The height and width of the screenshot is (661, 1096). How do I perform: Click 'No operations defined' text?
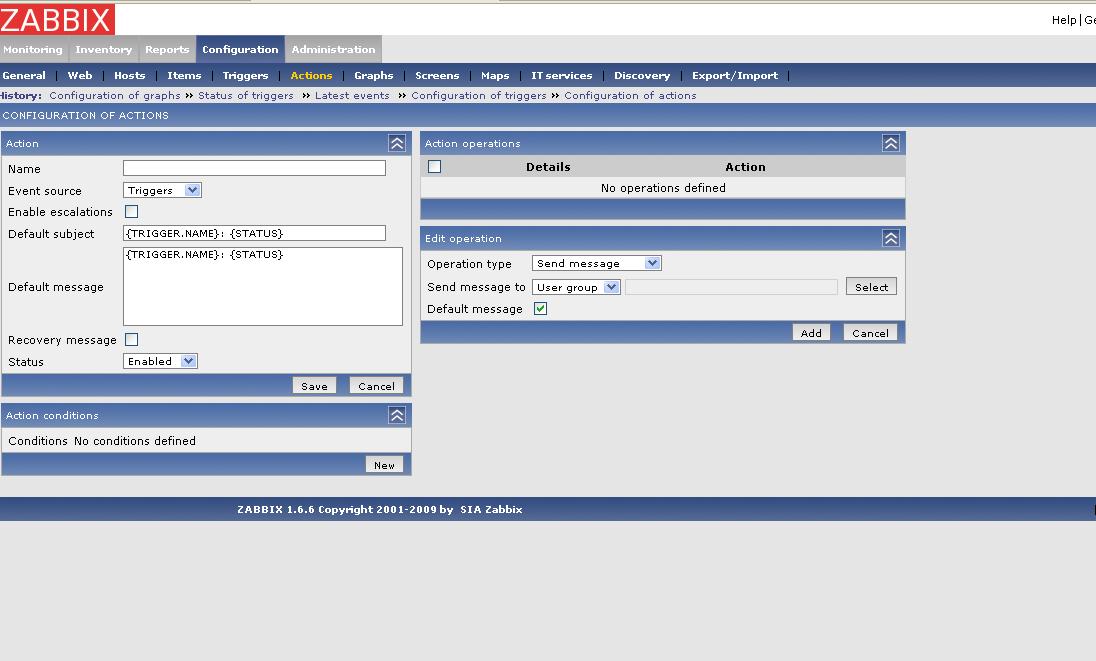point(663,188)
